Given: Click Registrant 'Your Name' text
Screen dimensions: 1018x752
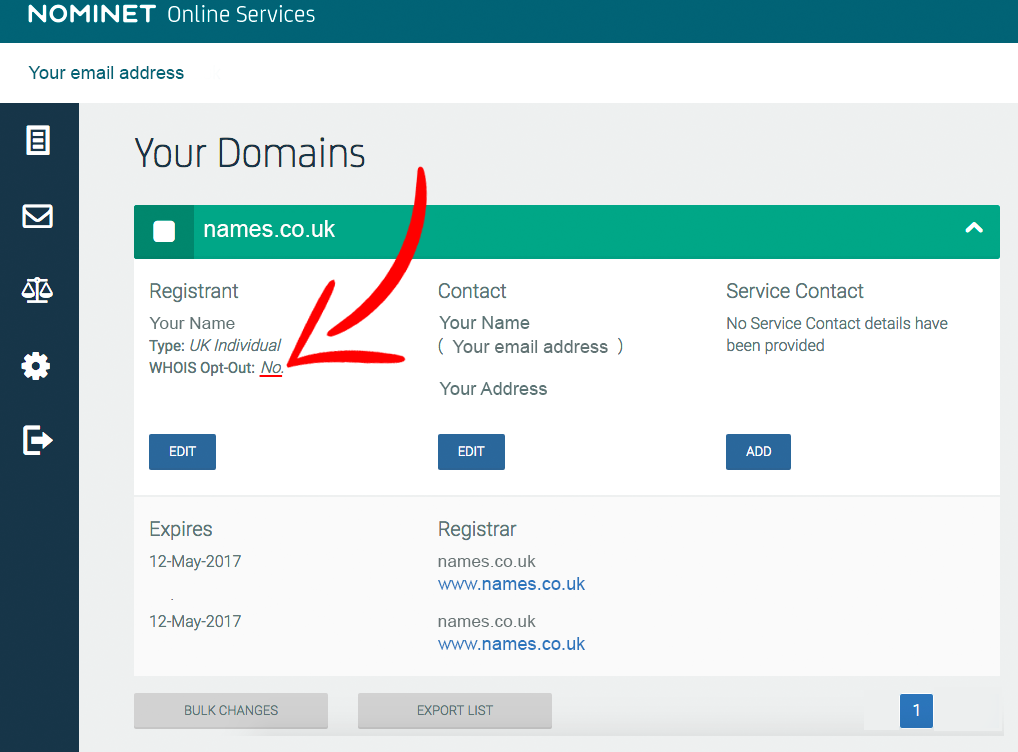Looking at the screenshot, I should [192, 323].
